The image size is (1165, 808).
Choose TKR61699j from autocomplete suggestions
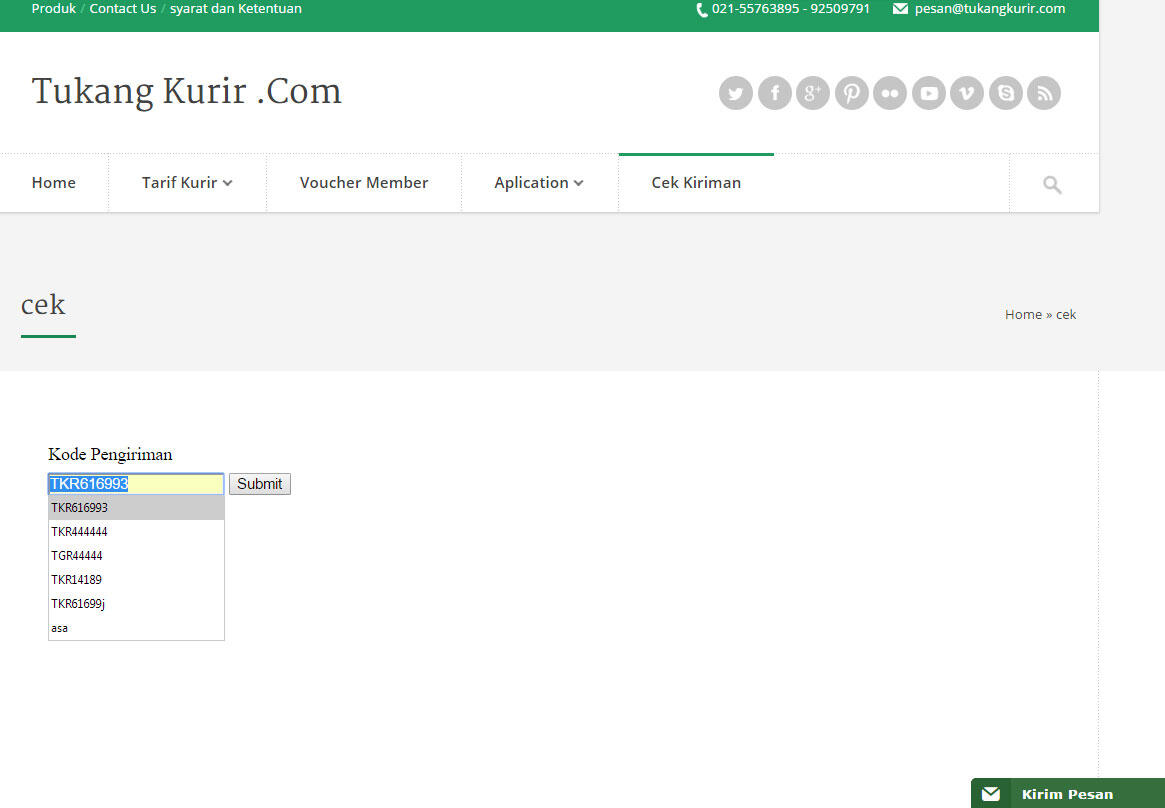[x=136, y=604]
